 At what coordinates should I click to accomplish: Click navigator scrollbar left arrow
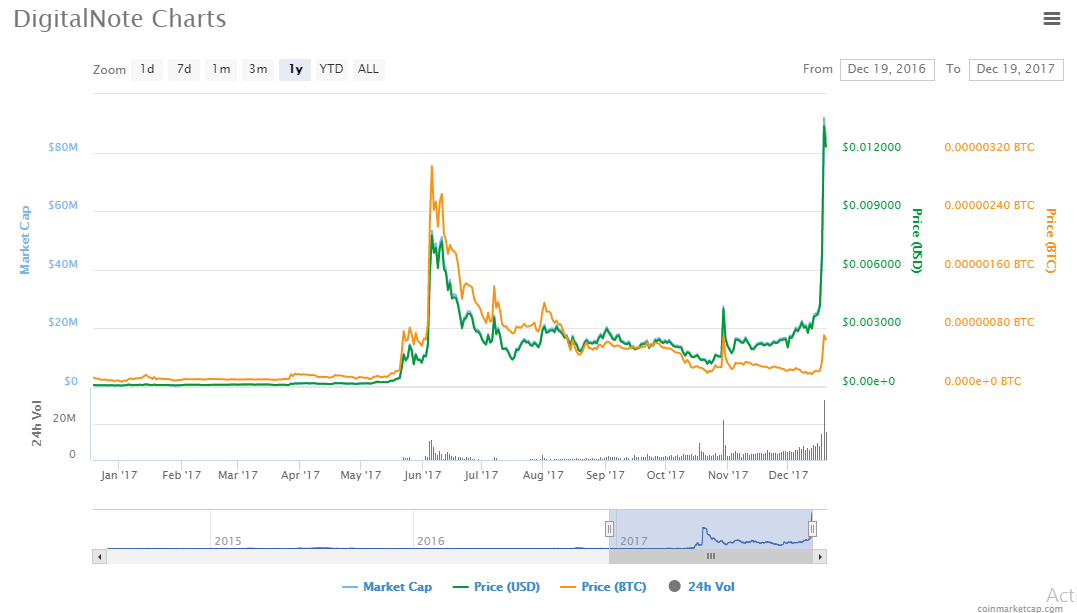pos(99,556)
